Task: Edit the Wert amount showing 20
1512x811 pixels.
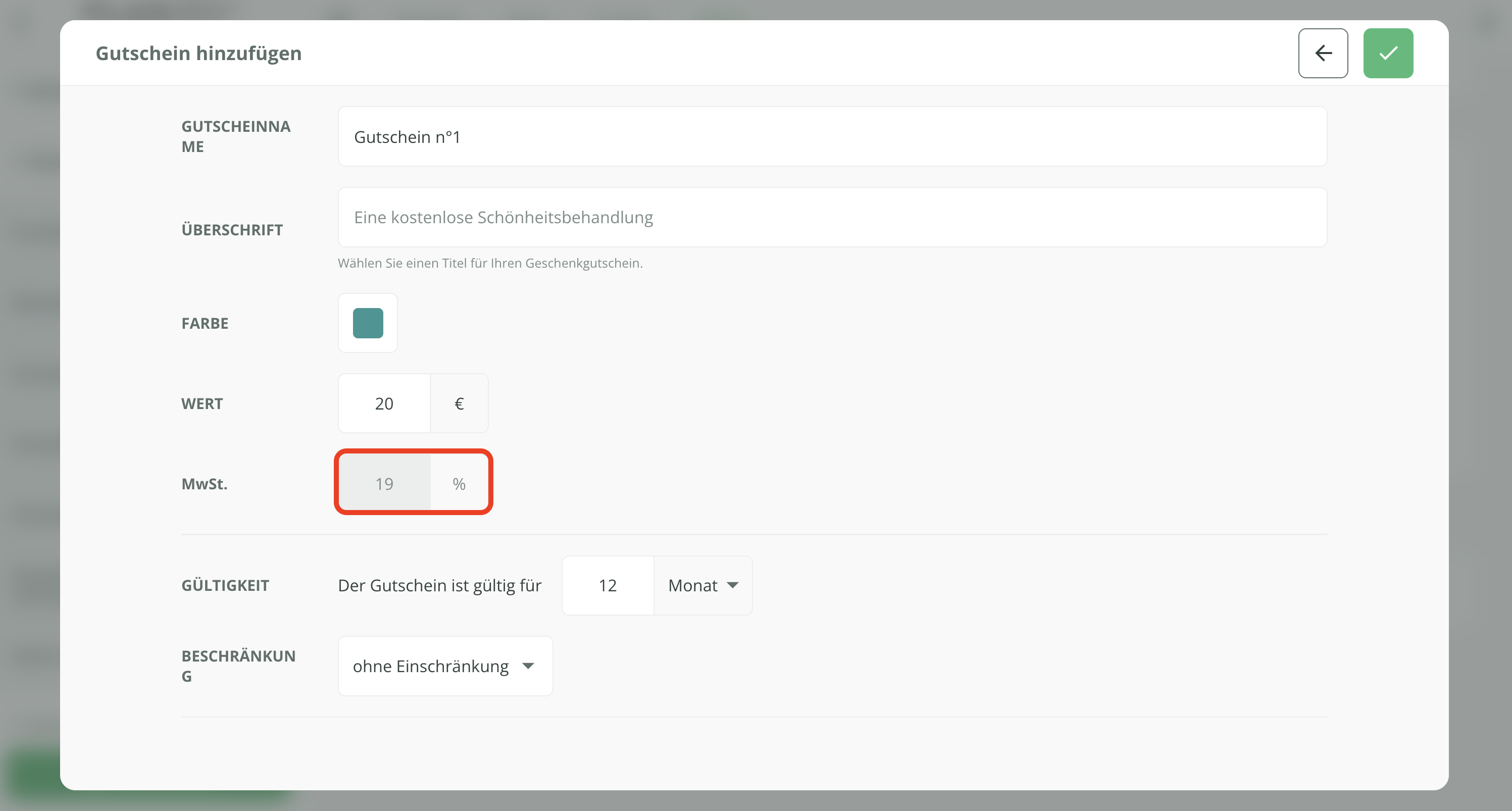Action: [x=384, y=403]
